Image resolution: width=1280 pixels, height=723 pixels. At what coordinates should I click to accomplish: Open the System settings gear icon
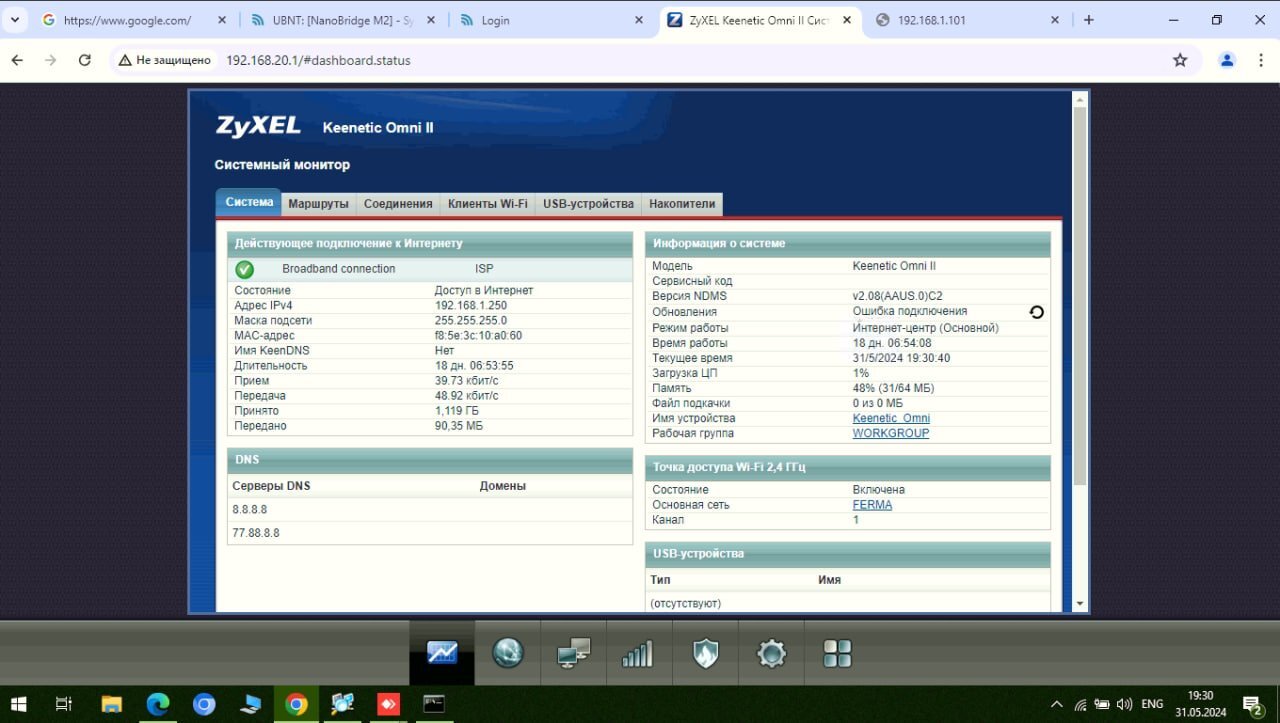771,653
